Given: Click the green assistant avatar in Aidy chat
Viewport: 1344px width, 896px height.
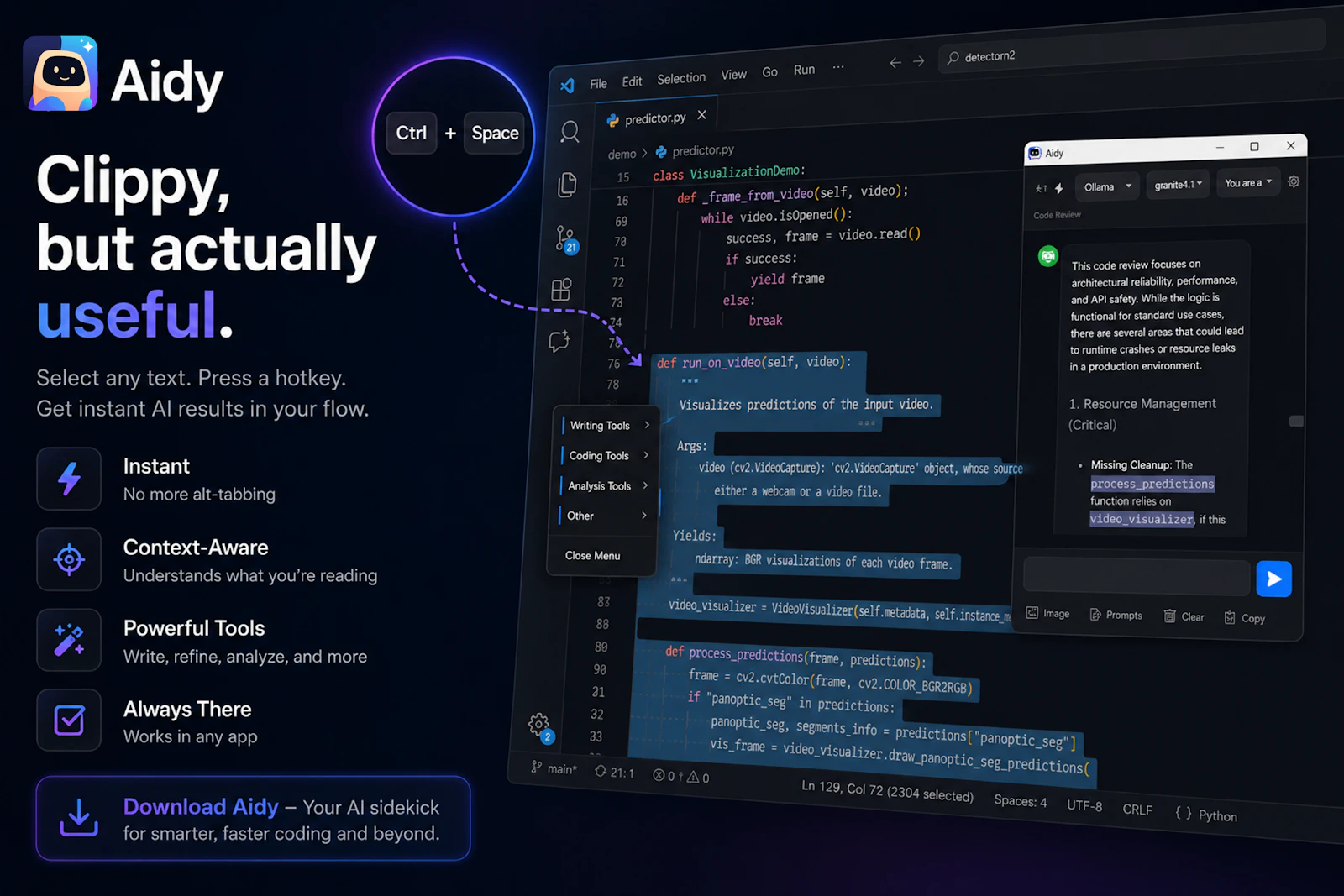Looking at the screenshot, I should click(x=1048, y=256).
